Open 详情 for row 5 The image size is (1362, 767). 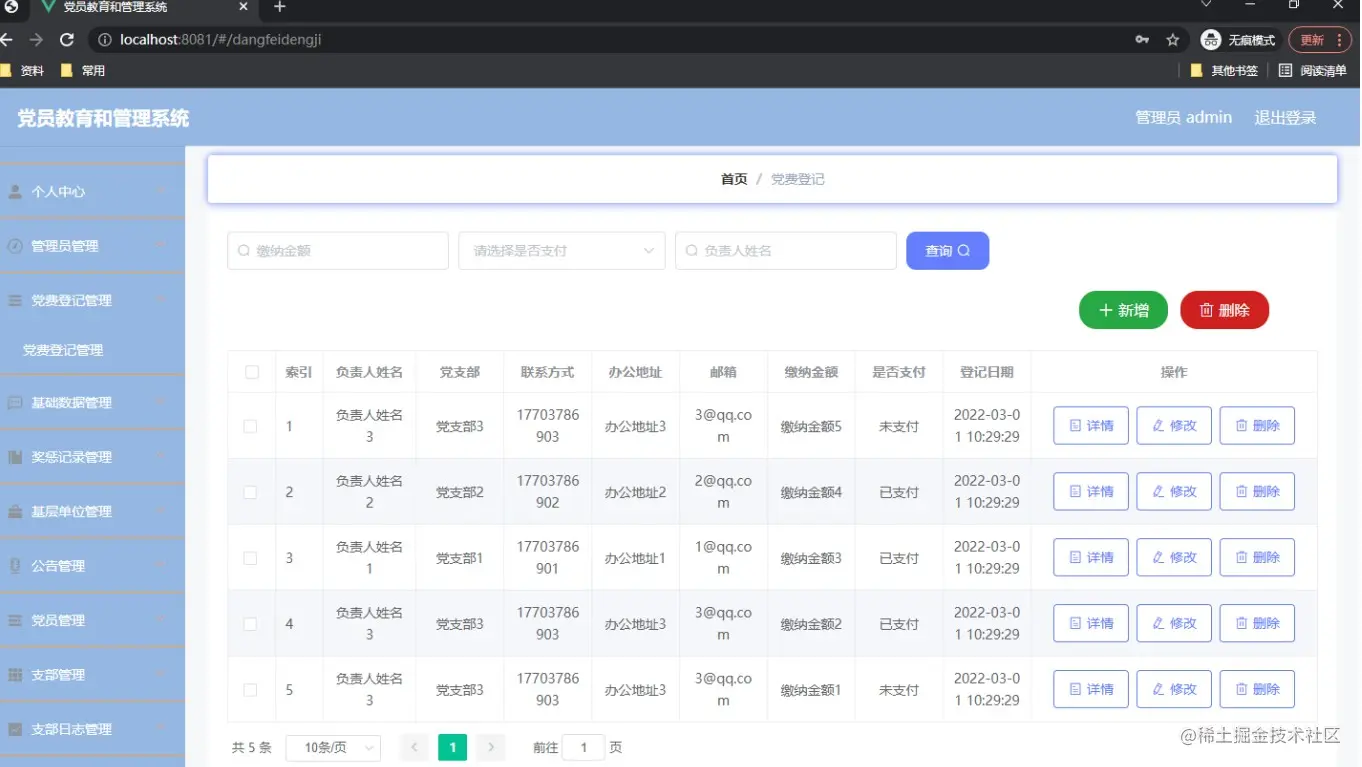tap(1091, 690)
